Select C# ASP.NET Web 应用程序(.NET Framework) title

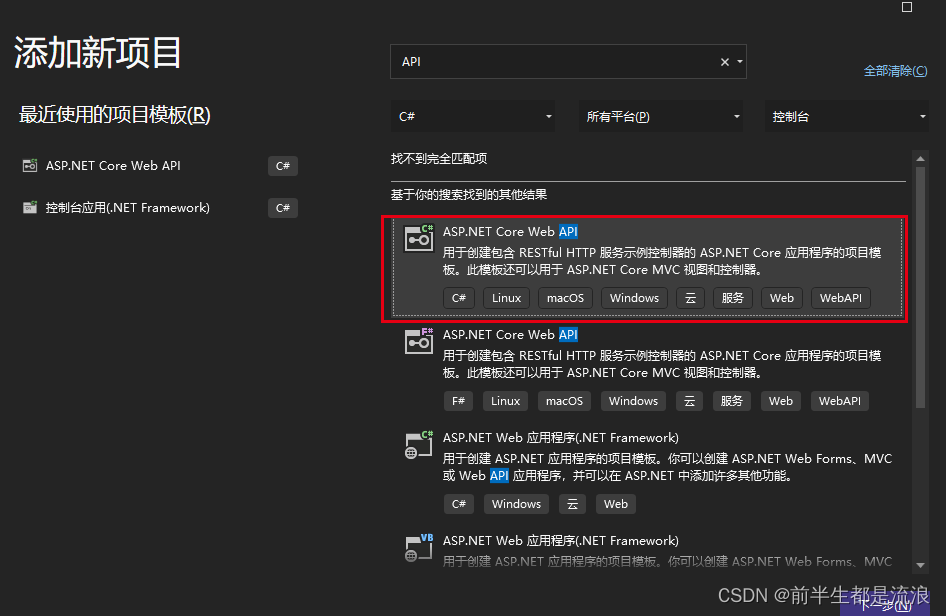click(x=560, y=437)
